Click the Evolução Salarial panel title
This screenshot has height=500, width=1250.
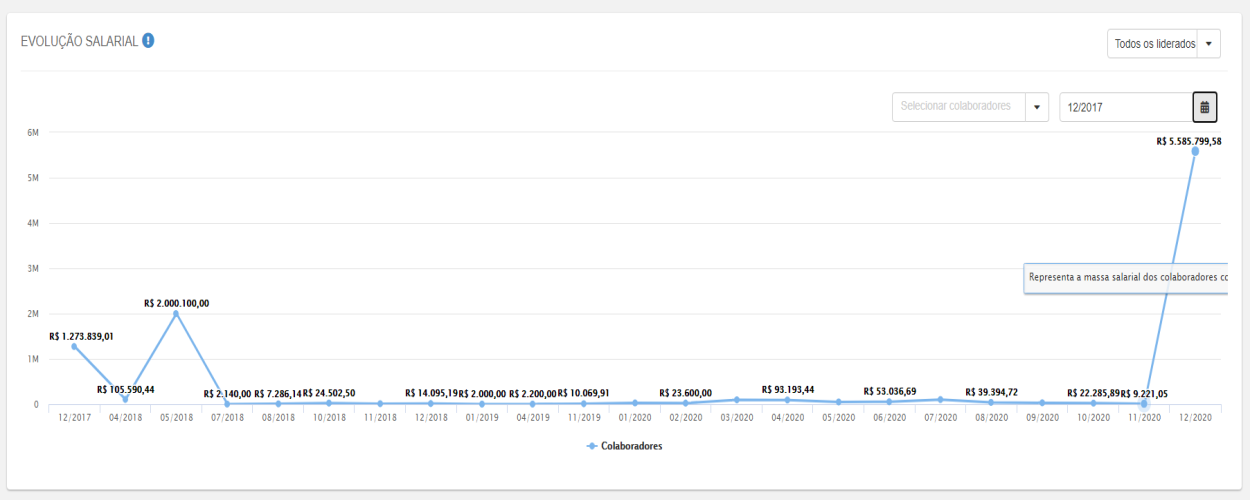pos(79,41)
